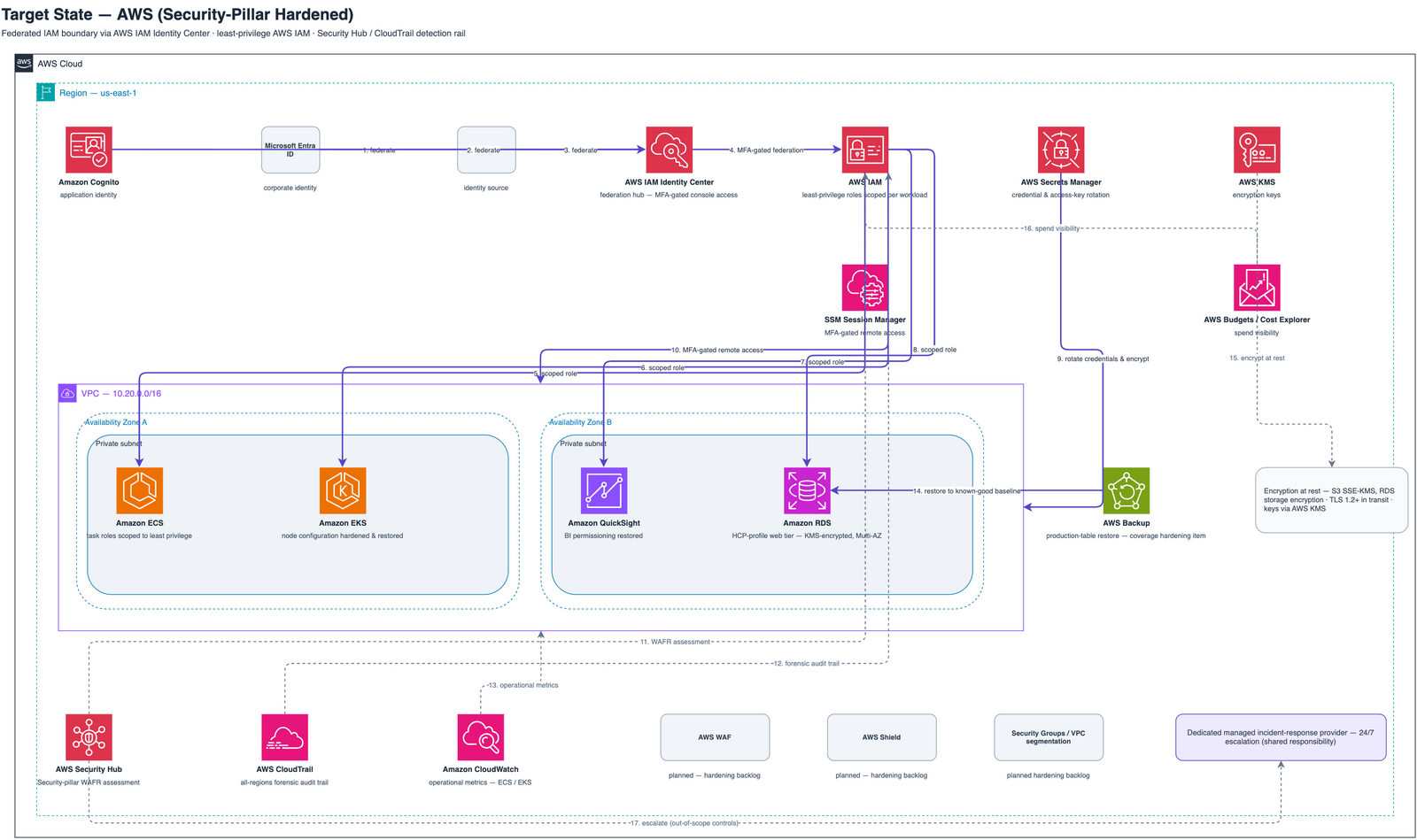Select the AWS Budgets / Cost Explorer icon
The image size is (1417, 840).
[x=1257, y=288]
